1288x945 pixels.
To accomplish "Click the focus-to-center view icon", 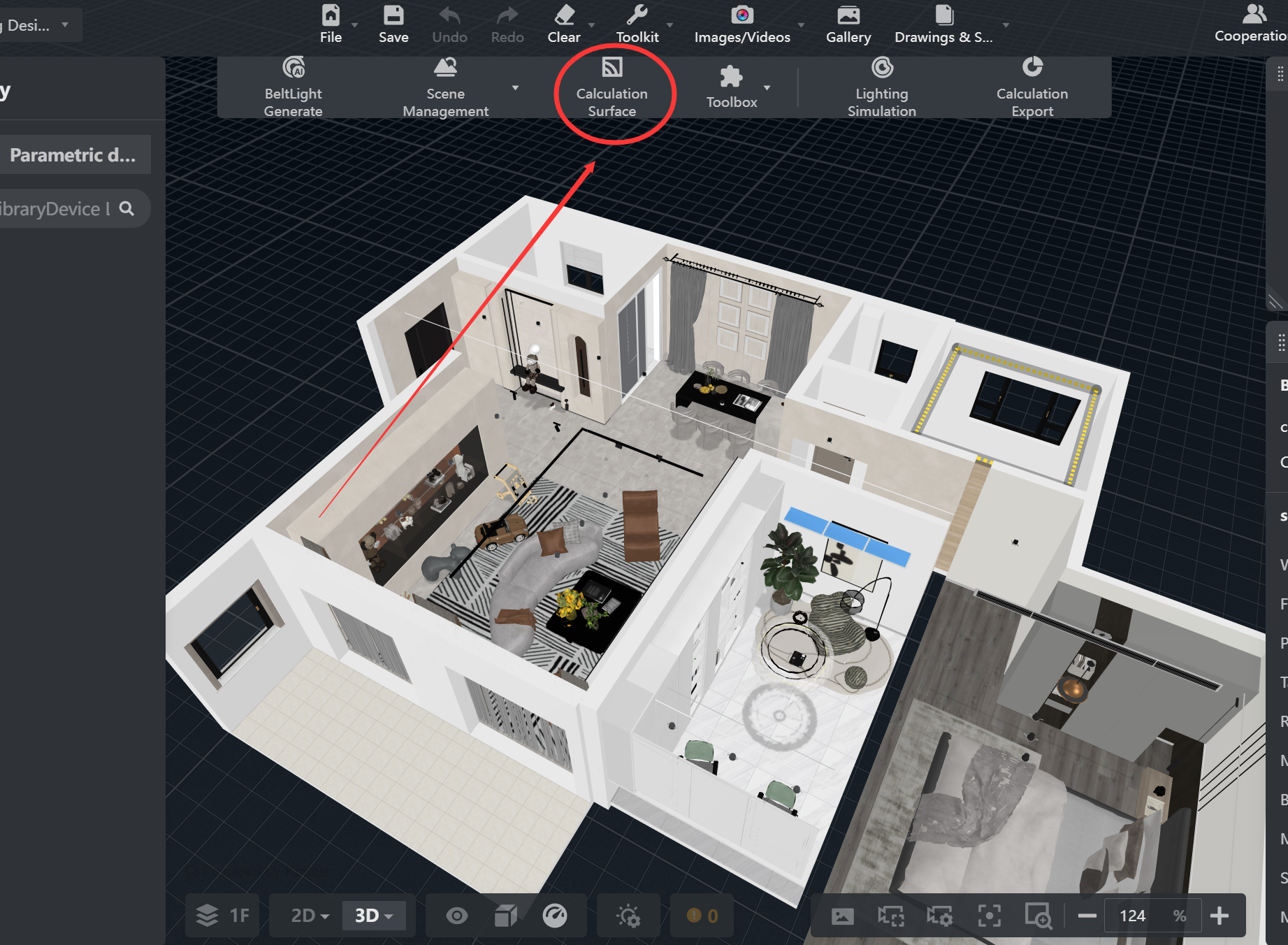I will (x=989, y=916).
